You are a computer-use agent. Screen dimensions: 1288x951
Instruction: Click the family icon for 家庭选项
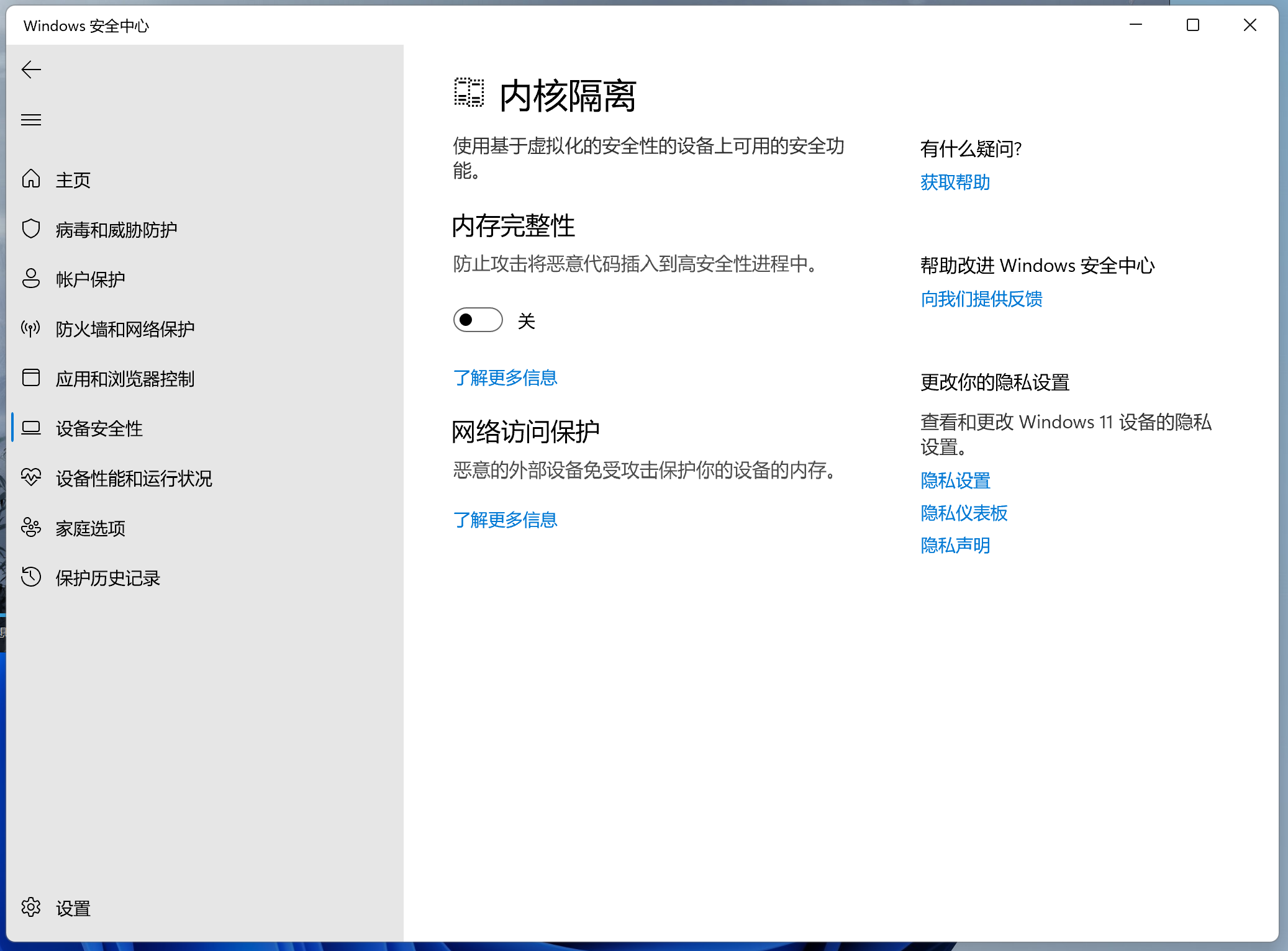(x=31, y=527)
